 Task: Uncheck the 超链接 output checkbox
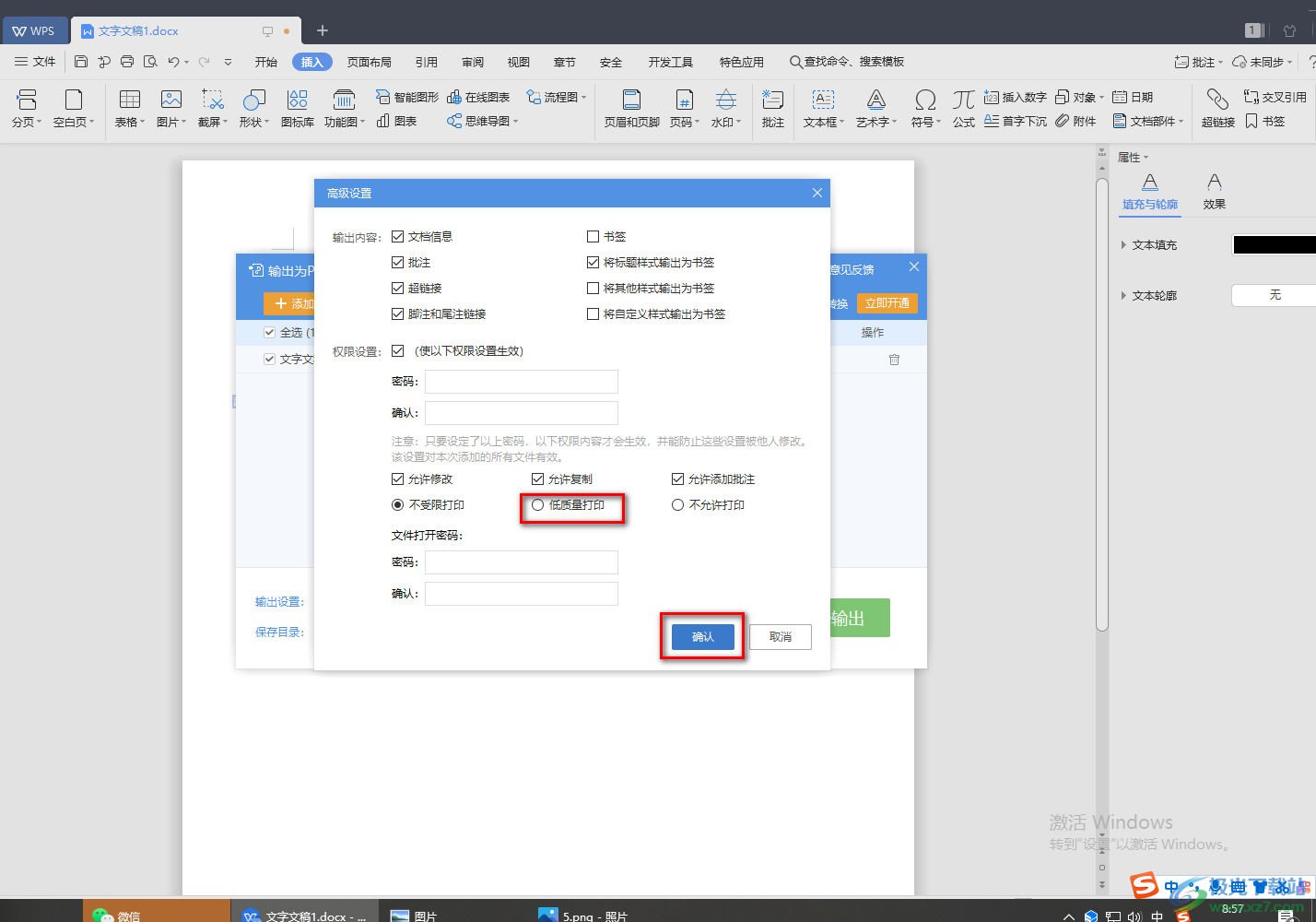click(x=398, y=289)
